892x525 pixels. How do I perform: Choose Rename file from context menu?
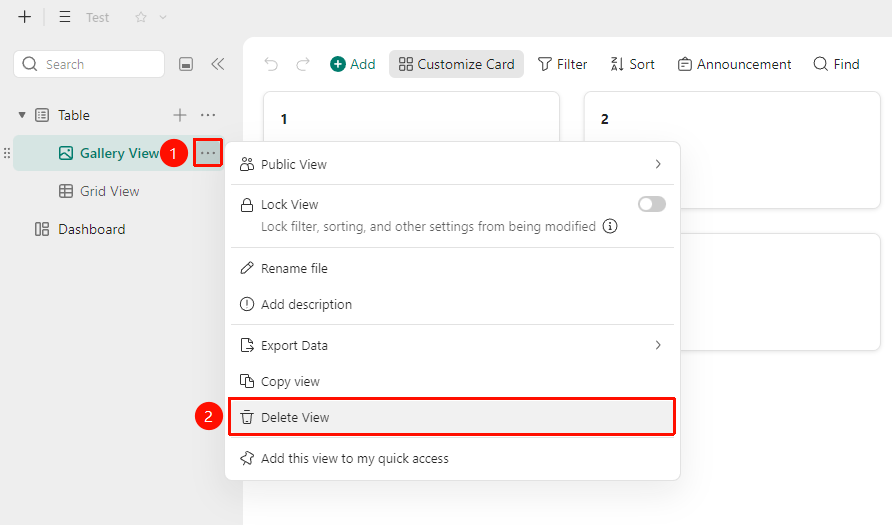coord(452,268)
